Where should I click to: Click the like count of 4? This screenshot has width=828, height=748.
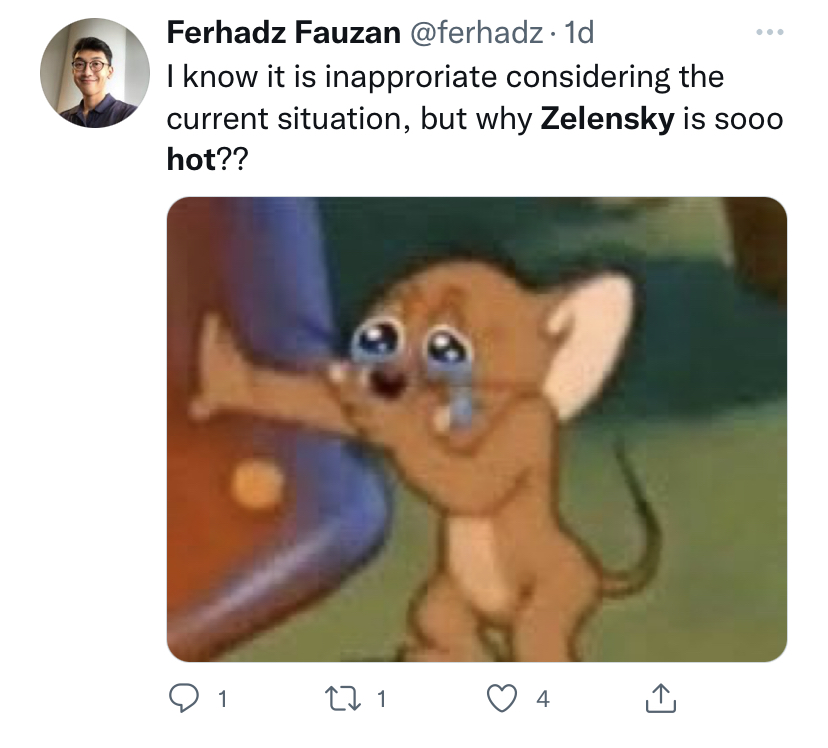click(x=542, y=700)
